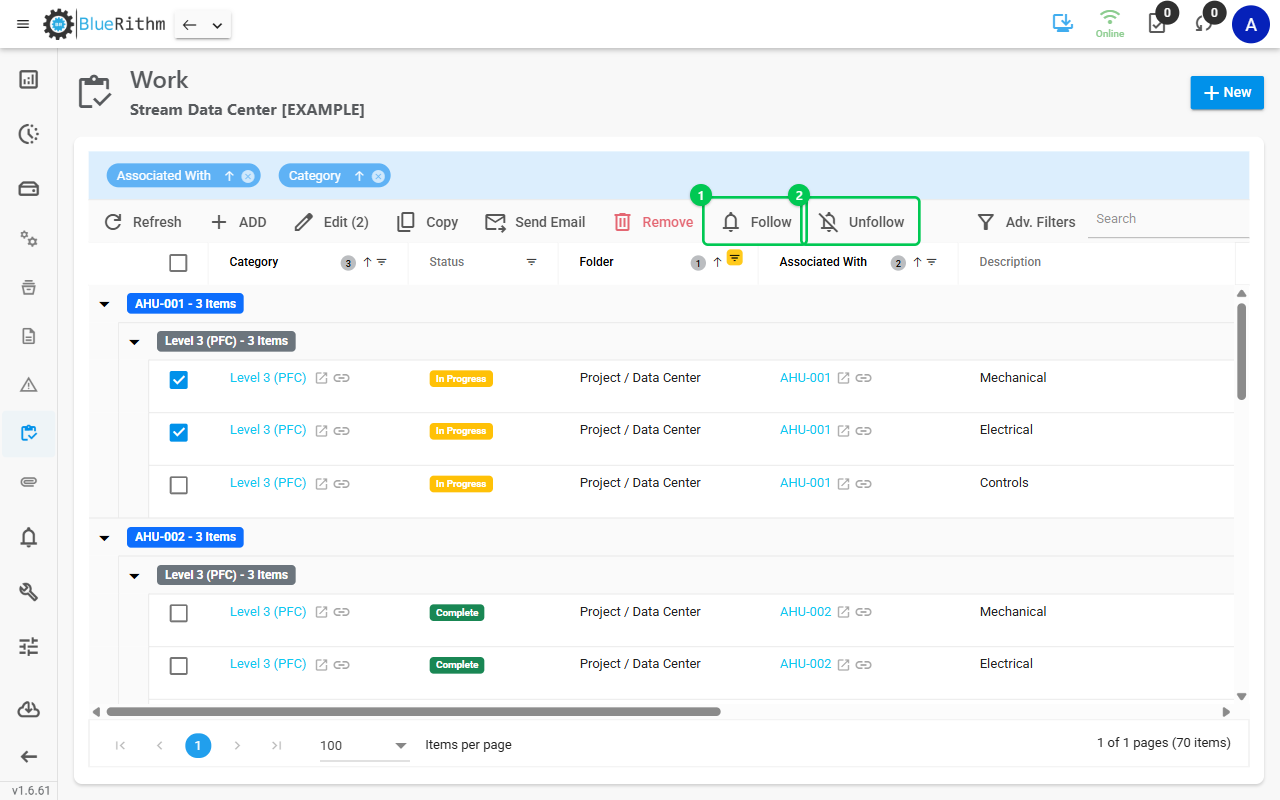Click the Search input field
This screenshot has width=1280, height=800.
[x=1168, y=219]
